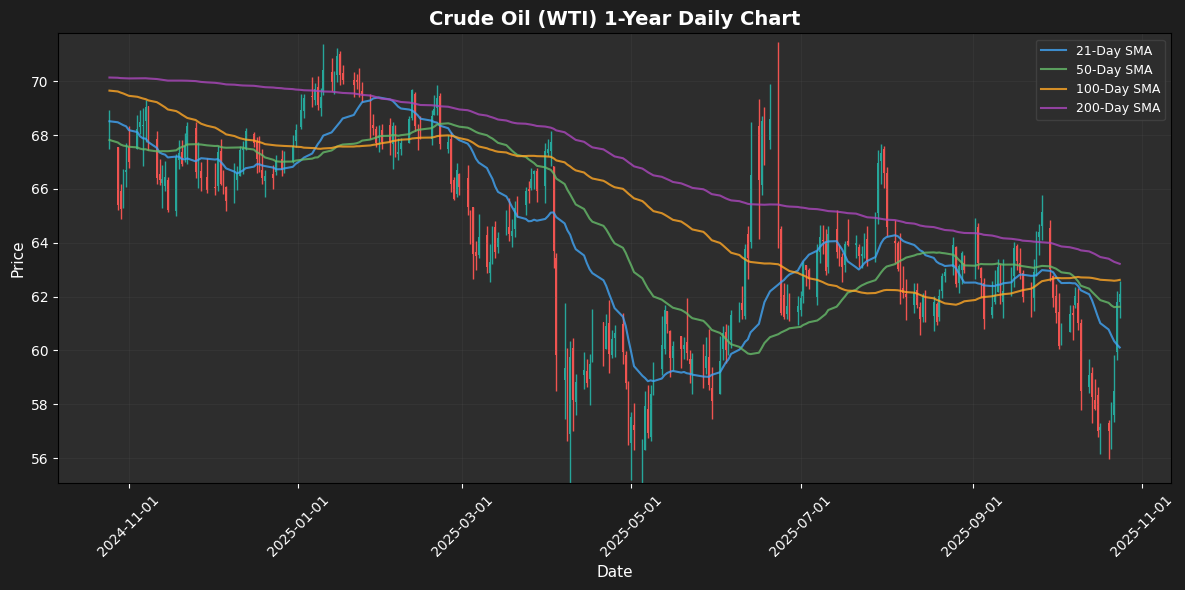Viewport: 1185px width, 590px height.
Task: Click the Price y-axis label
Action: (18, 258)
